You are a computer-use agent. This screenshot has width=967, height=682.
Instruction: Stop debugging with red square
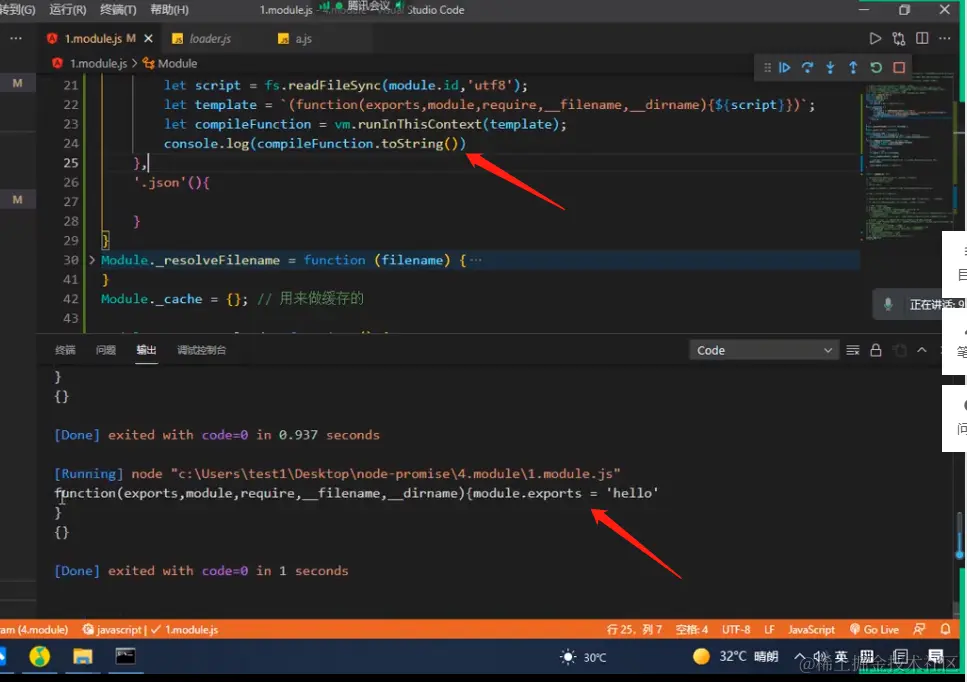[899, 68]
